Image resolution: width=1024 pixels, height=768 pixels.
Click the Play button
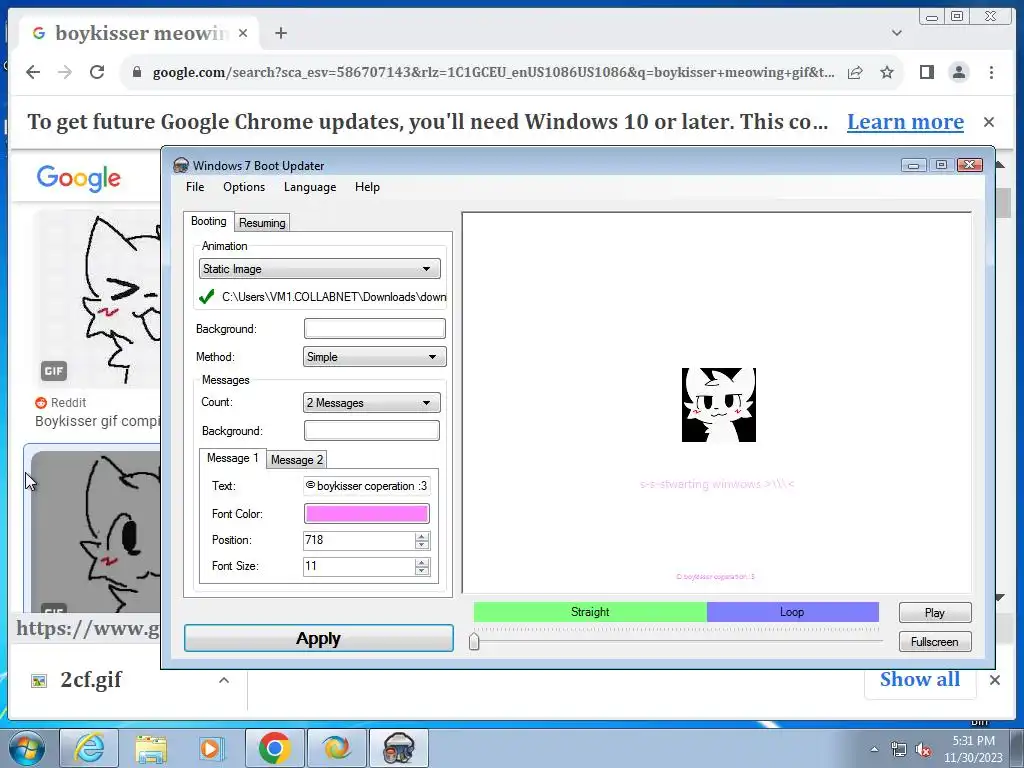(935, 613)
